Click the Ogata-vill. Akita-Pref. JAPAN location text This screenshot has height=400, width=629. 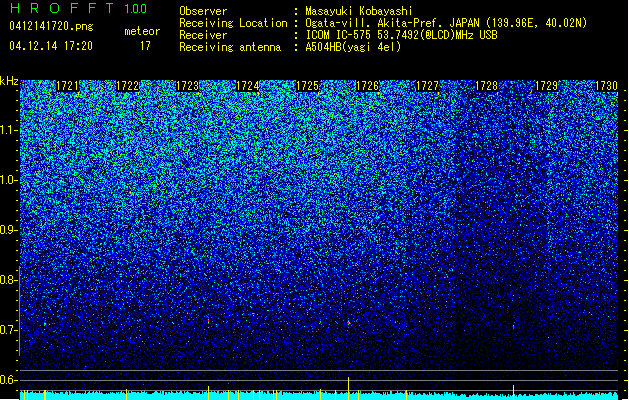[446, 23]
